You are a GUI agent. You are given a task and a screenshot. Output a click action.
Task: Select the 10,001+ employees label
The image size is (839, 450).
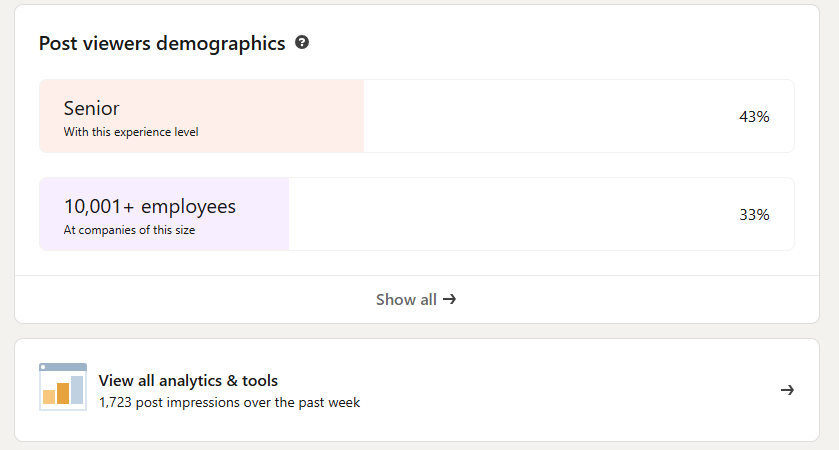tap(150, 207)
